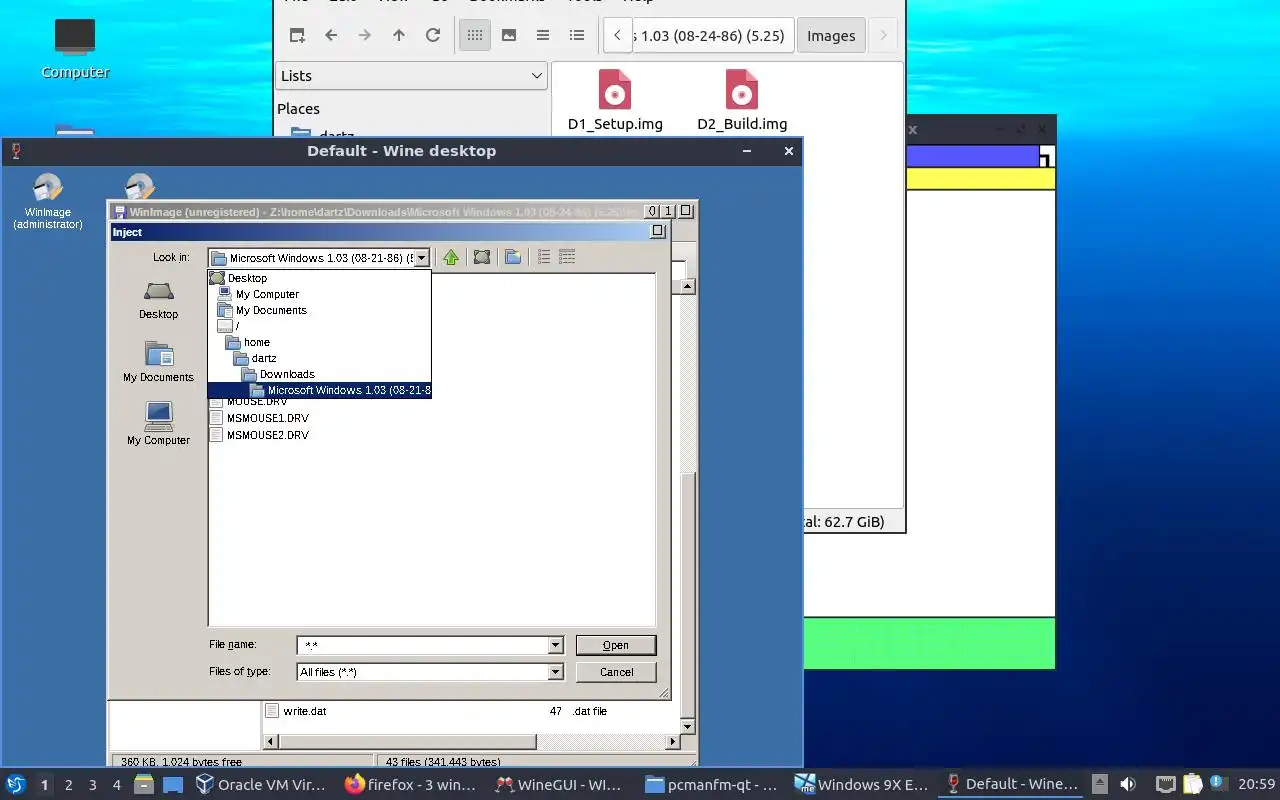This screenshot has height=800, width=1280.
Task: Switch to pcmanfm-qt taskbar entry
Action: point(711,784)
